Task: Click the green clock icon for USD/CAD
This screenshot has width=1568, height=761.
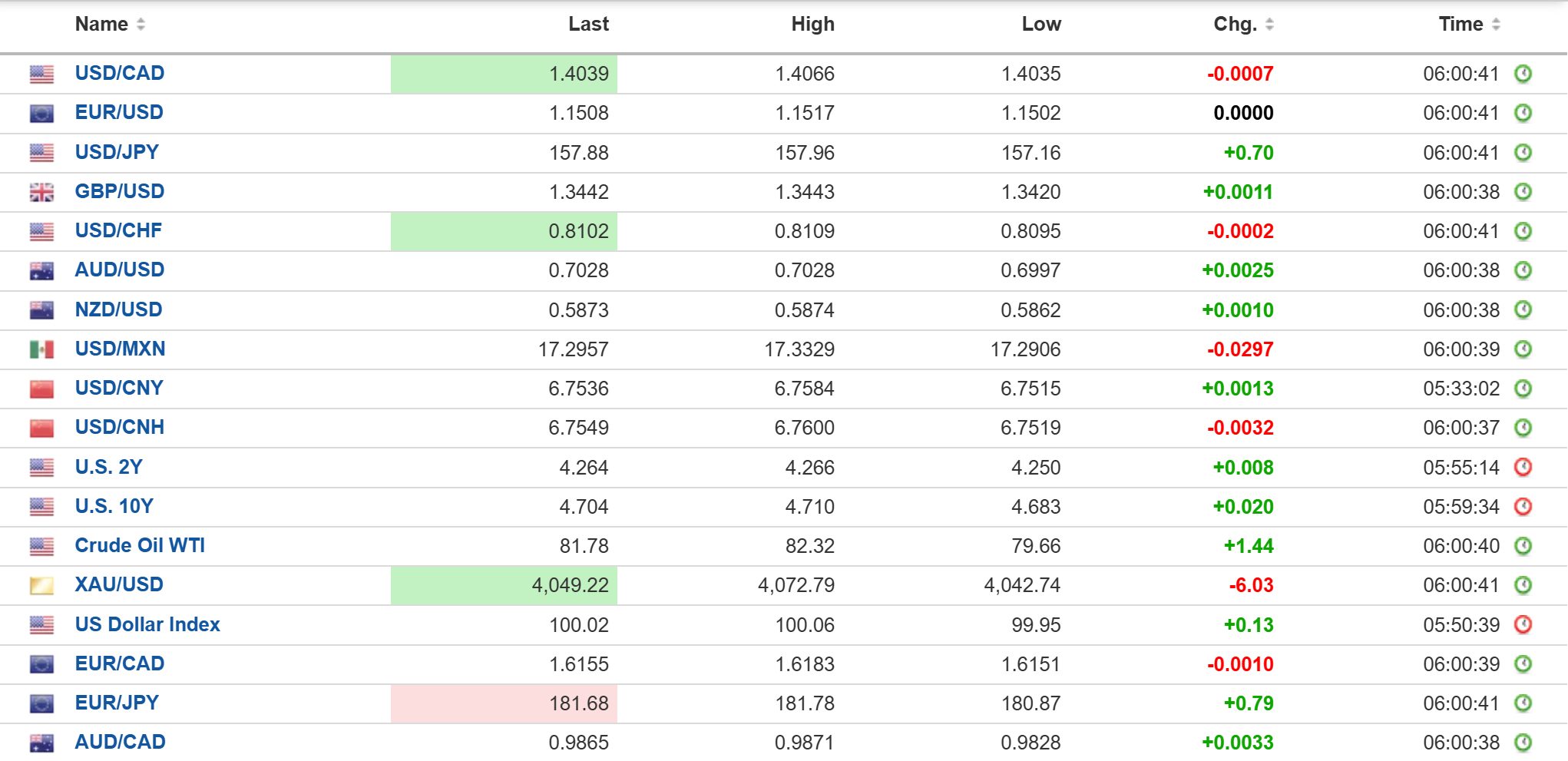Action: click(1523, 74)
